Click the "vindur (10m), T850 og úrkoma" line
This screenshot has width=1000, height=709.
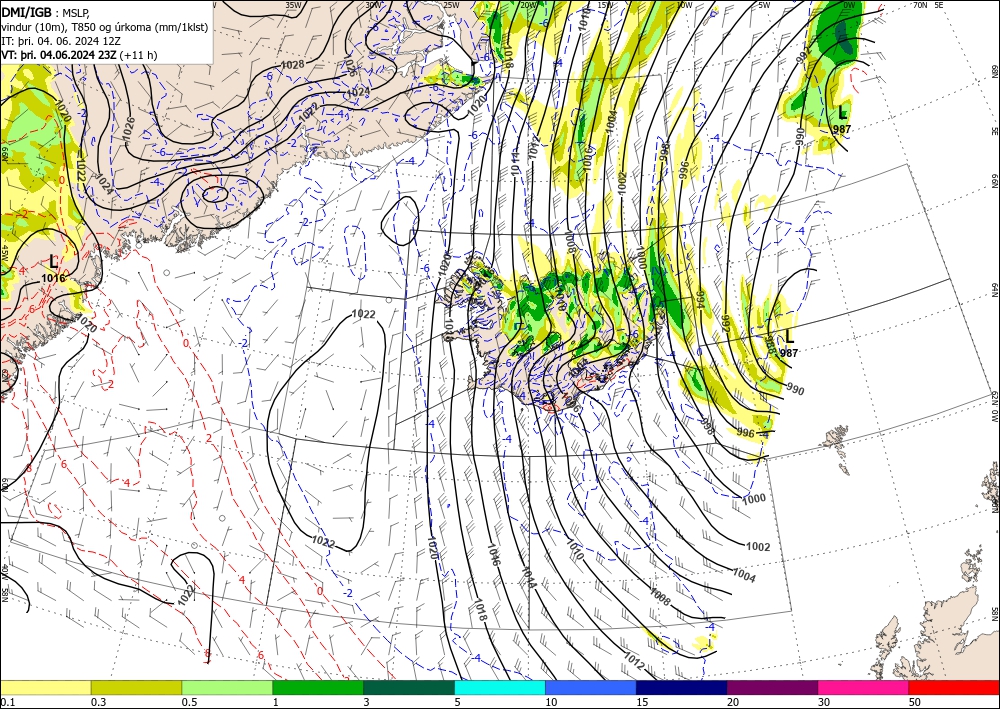[x=105, y=27]
